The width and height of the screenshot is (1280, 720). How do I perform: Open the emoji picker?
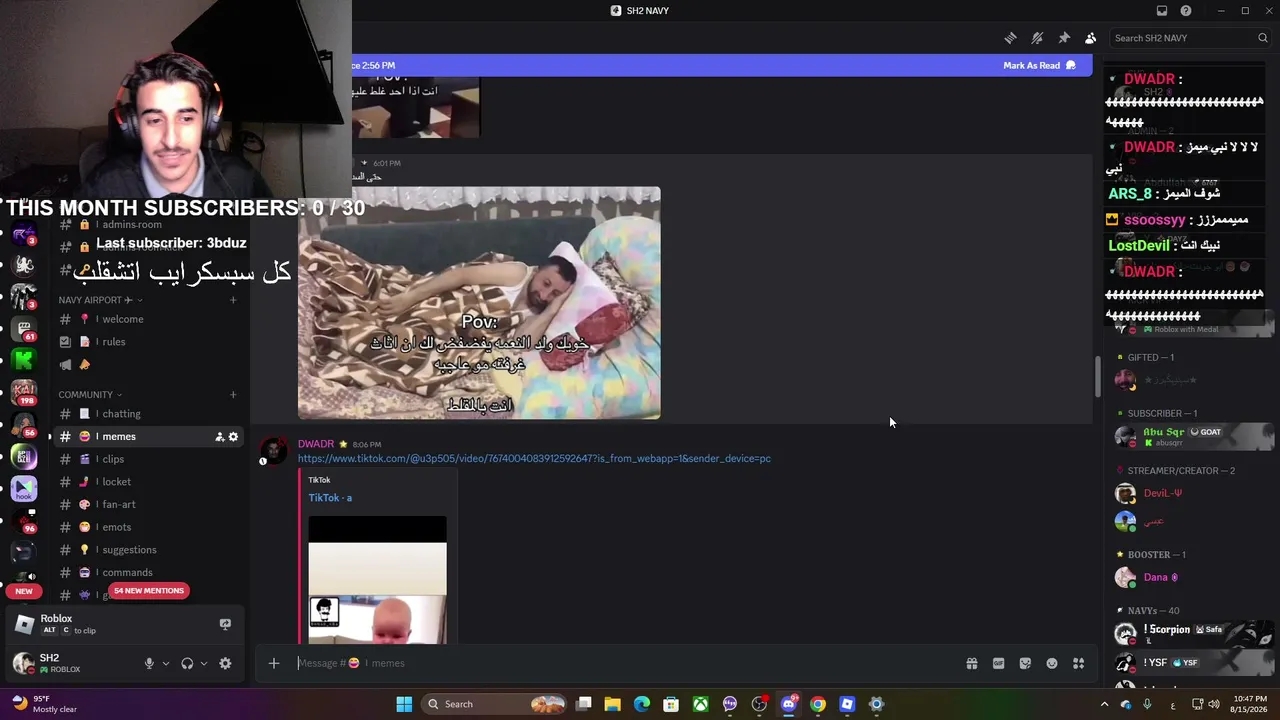1052,663
